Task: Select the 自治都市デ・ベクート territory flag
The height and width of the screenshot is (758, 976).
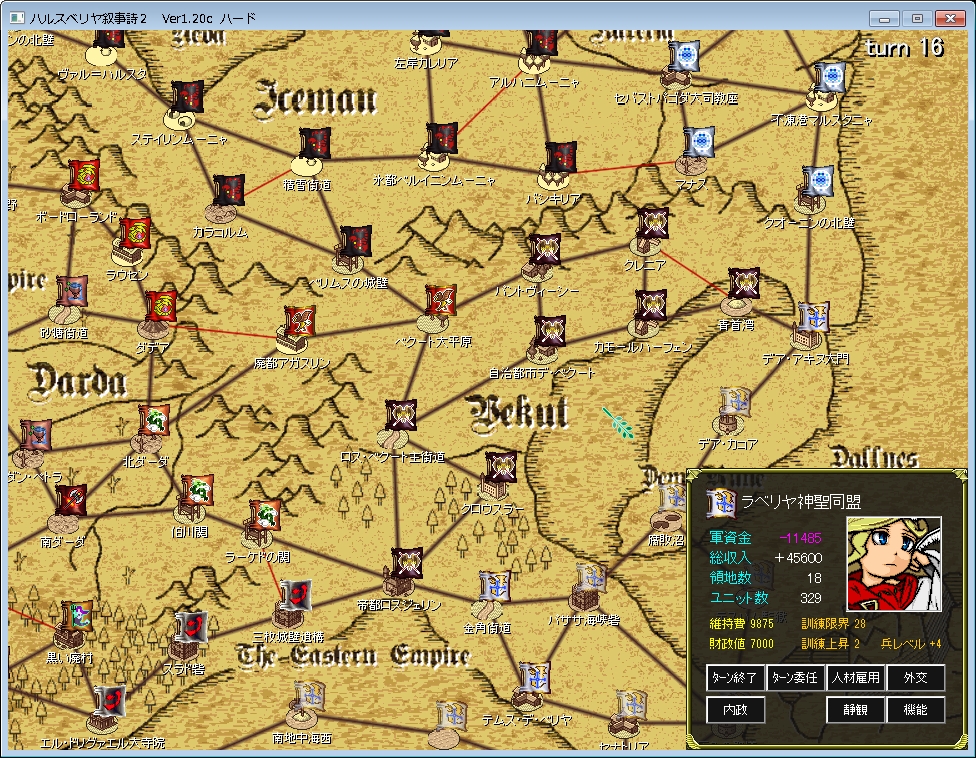Action: point(550,331)
